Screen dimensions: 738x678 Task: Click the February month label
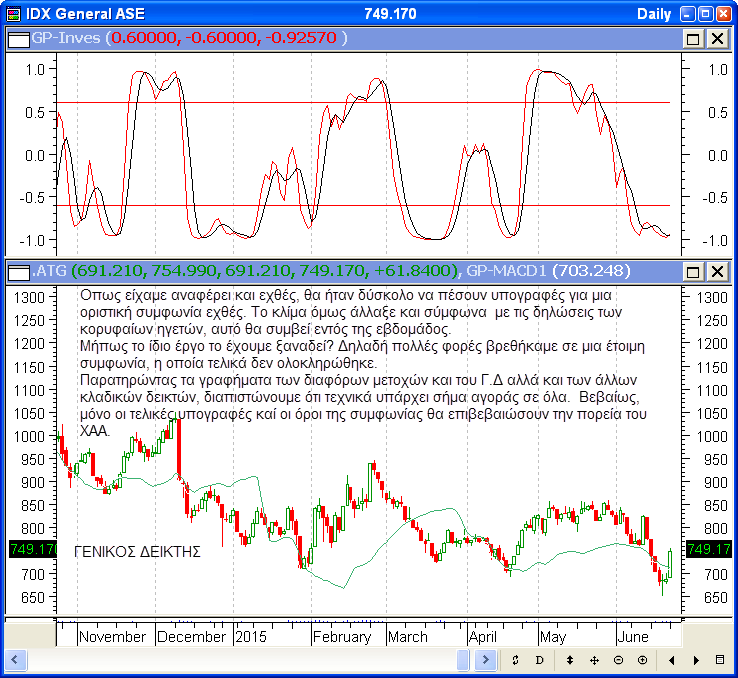tap(342, 637)
